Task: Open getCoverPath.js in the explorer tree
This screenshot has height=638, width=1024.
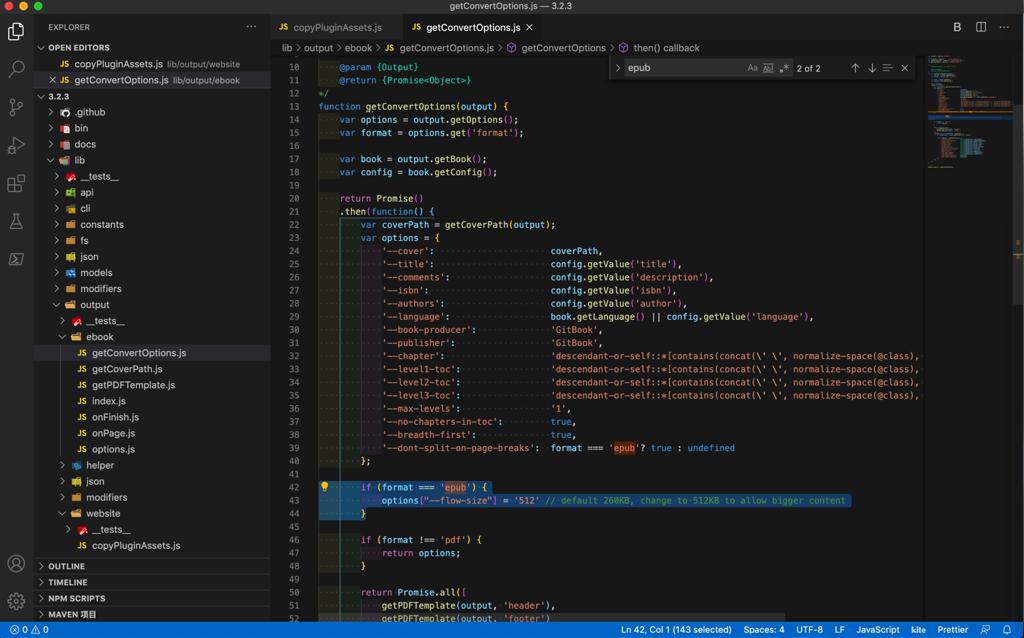Action: click(127, 369)
